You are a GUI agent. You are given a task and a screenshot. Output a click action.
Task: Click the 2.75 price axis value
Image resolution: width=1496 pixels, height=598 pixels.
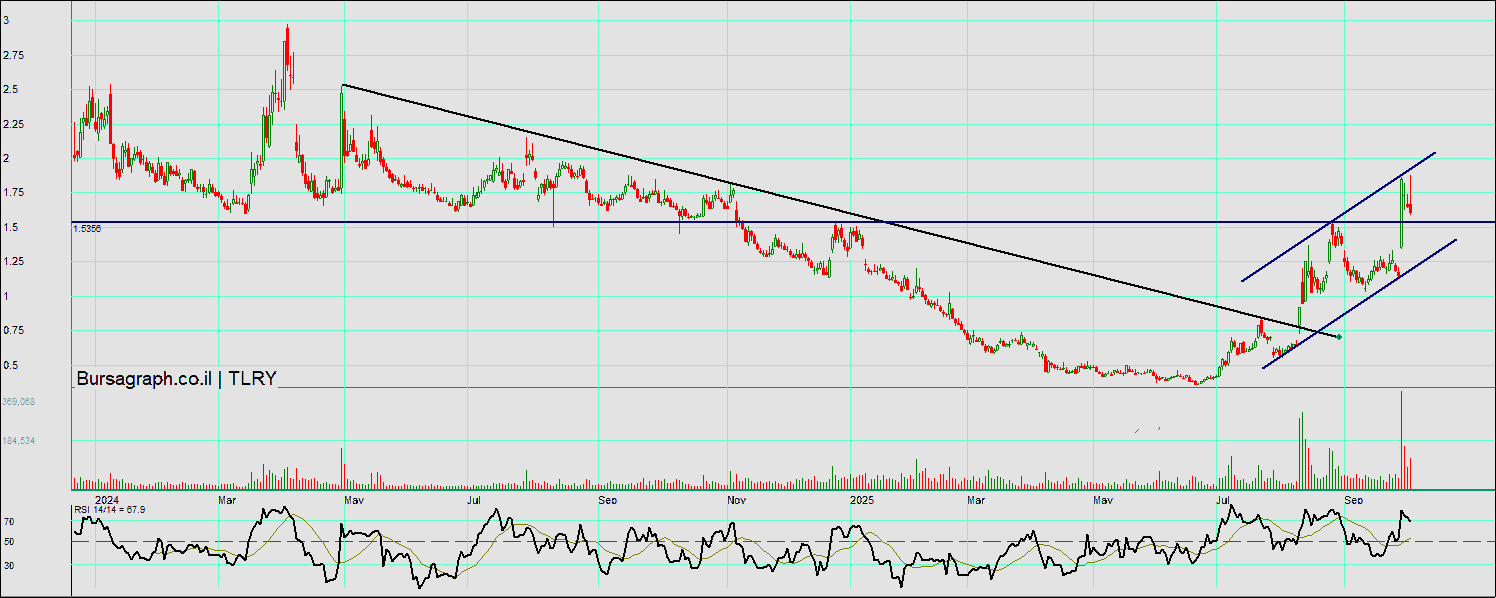pos(14,55)
